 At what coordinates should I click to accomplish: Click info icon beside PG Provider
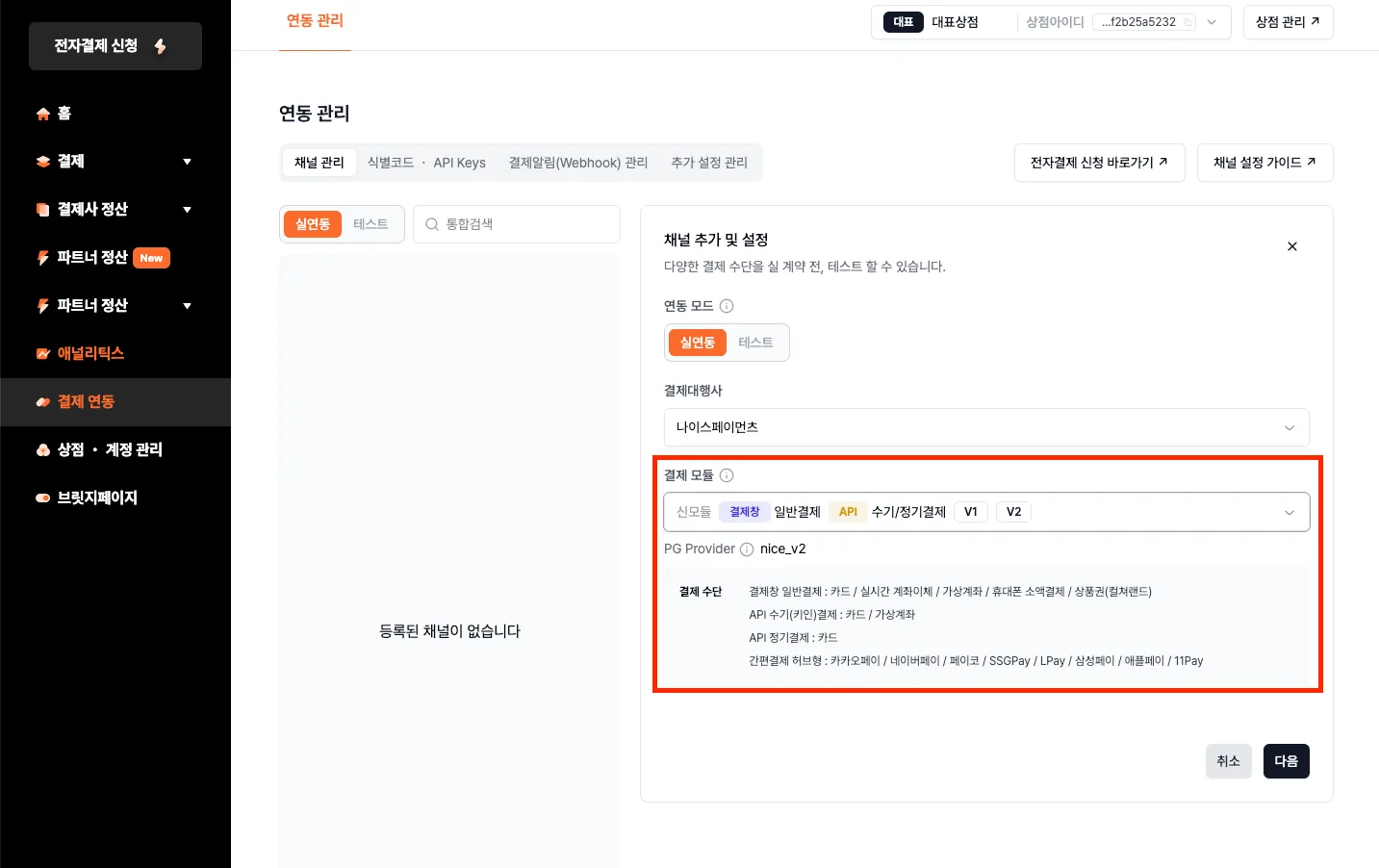pyautogui.click(x=747, y=549)
